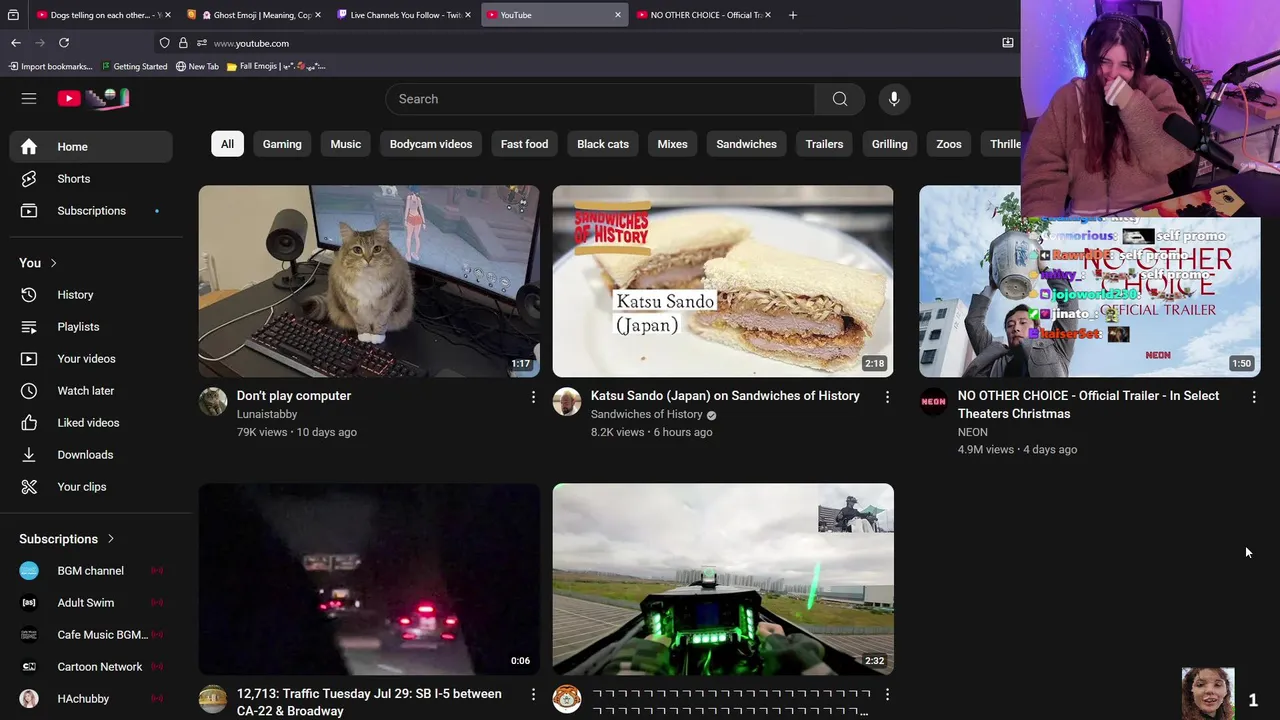Open History in sidebar
This screenshot has width=1280, height=720.
[x=91, y=295]
